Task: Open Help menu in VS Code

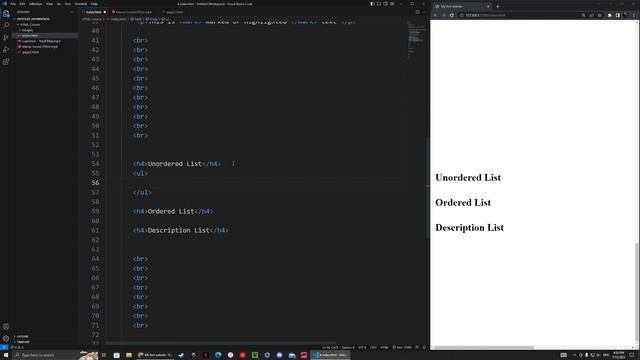Action: [x=94, y=4]
